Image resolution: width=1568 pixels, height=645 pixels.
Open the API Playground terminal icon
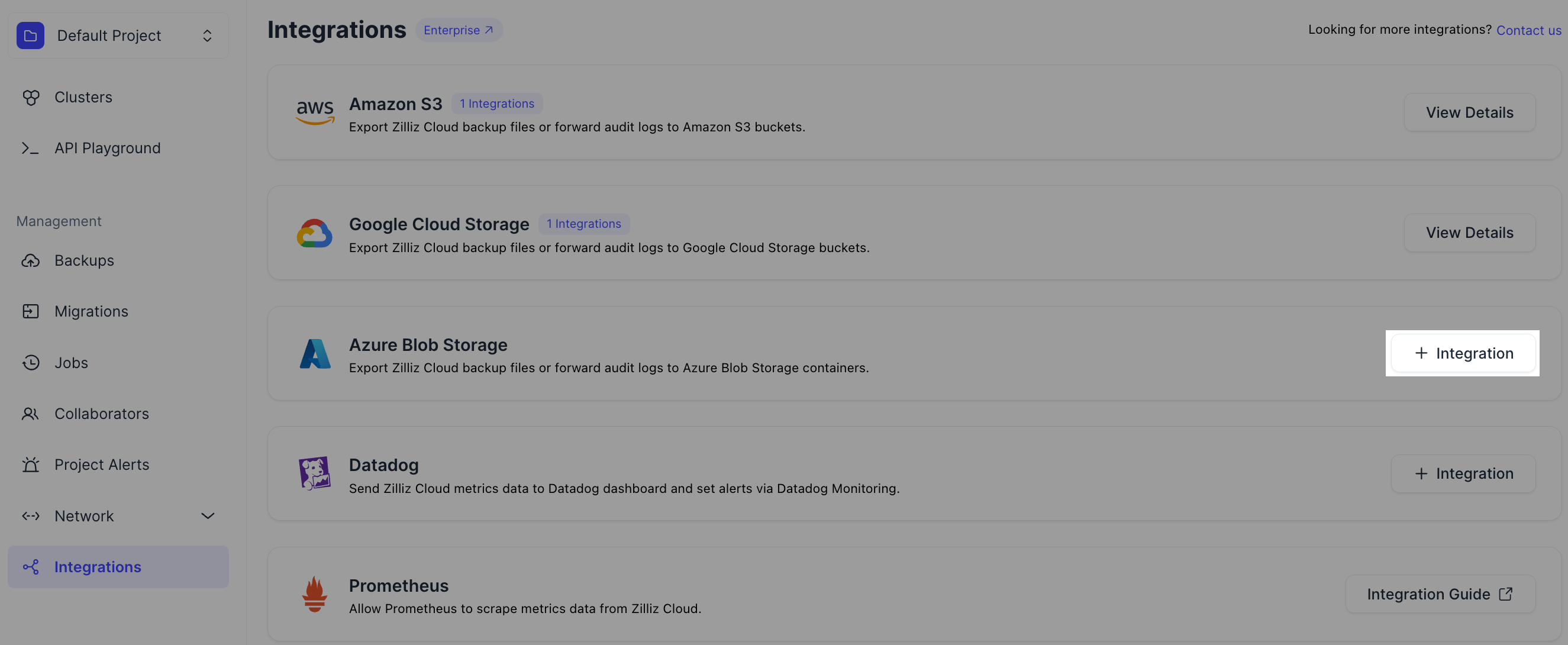tap(30, 149)
